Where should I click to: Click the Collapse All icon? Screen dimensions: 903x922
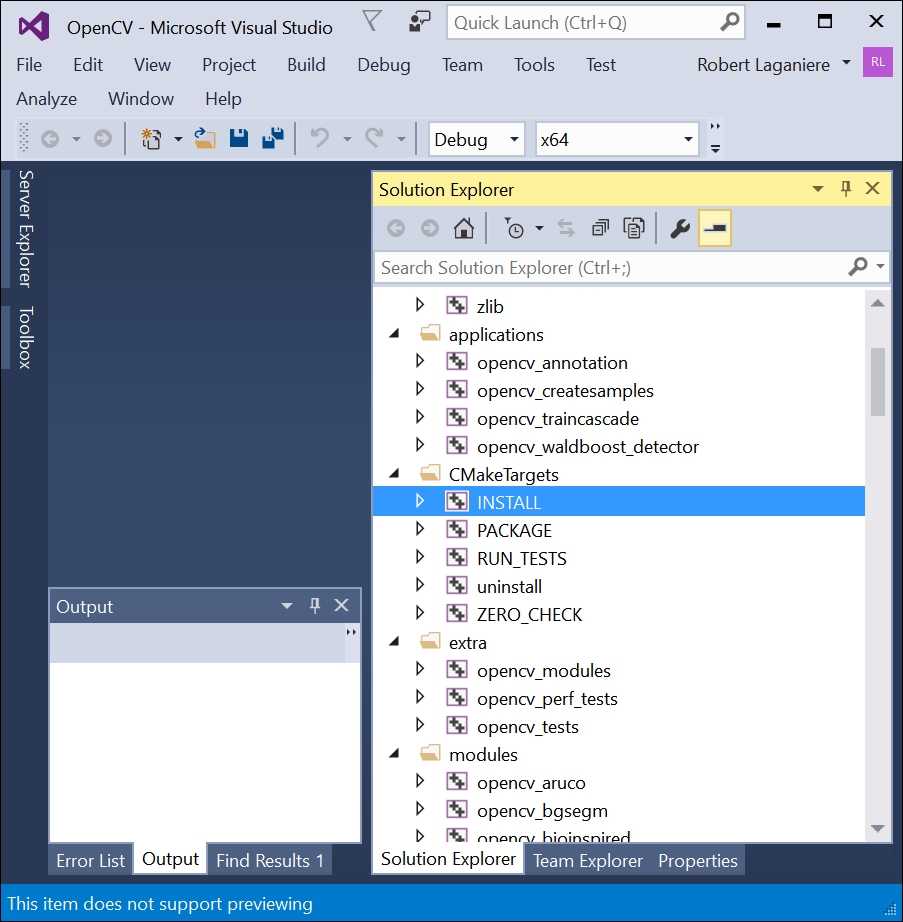pyautogui.click(x=600, y=228)
